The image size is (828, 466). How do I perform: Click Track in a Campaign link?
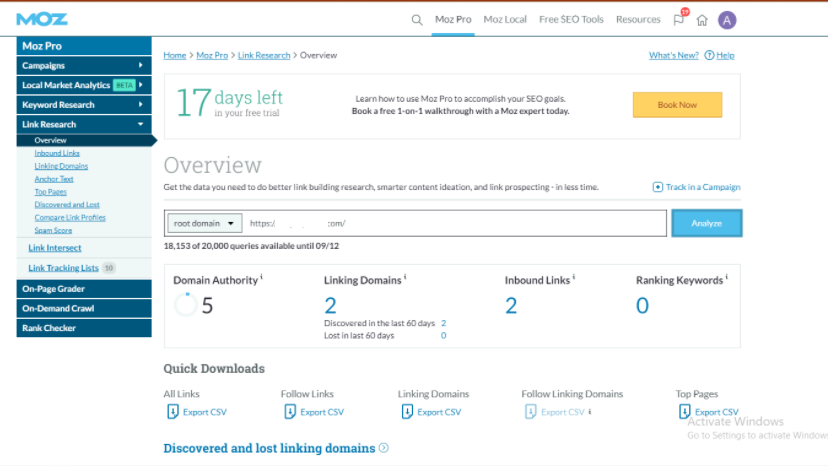pyautogui.click(x=703, y=187)
